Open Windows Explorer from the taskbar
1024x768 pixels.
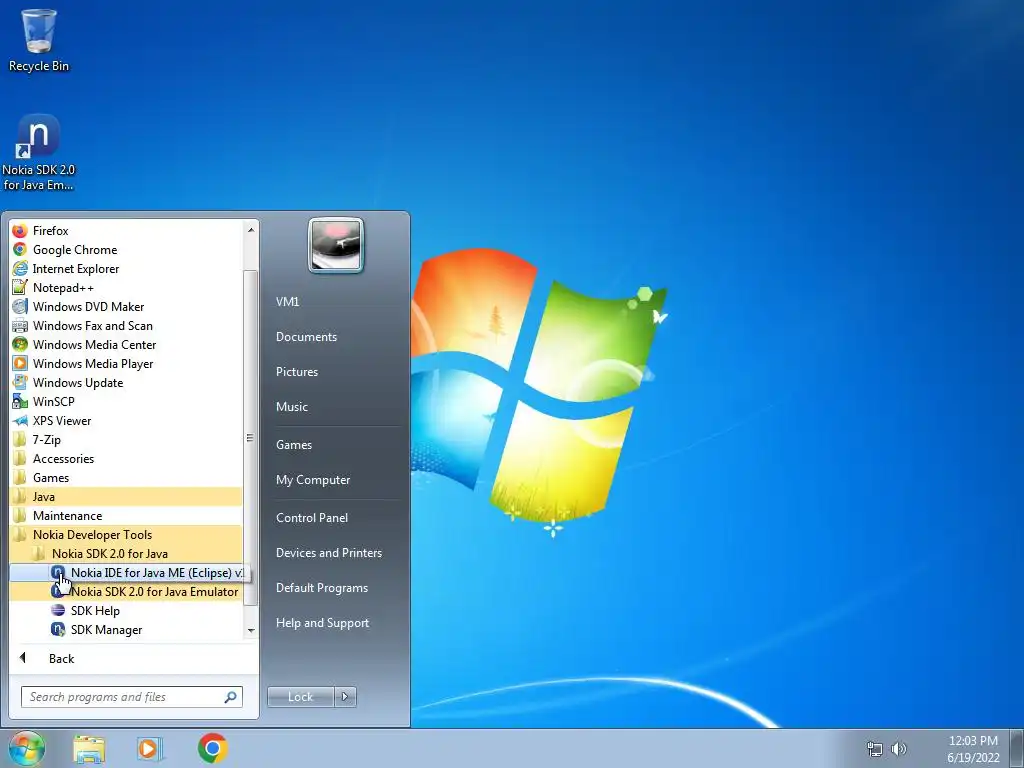coord(89,749)
